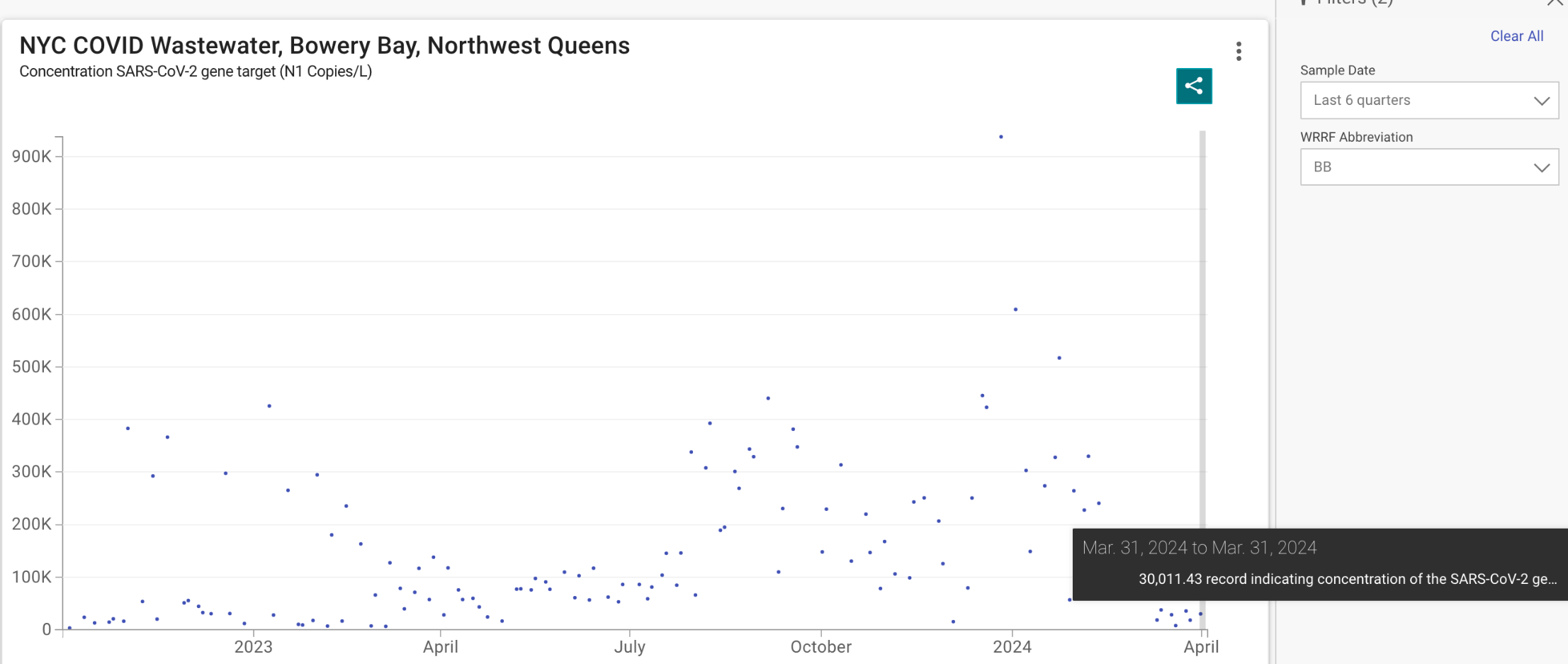Click the chevron arrow beside BB
Screen dimensions: 1568x664
(1541, 167)
